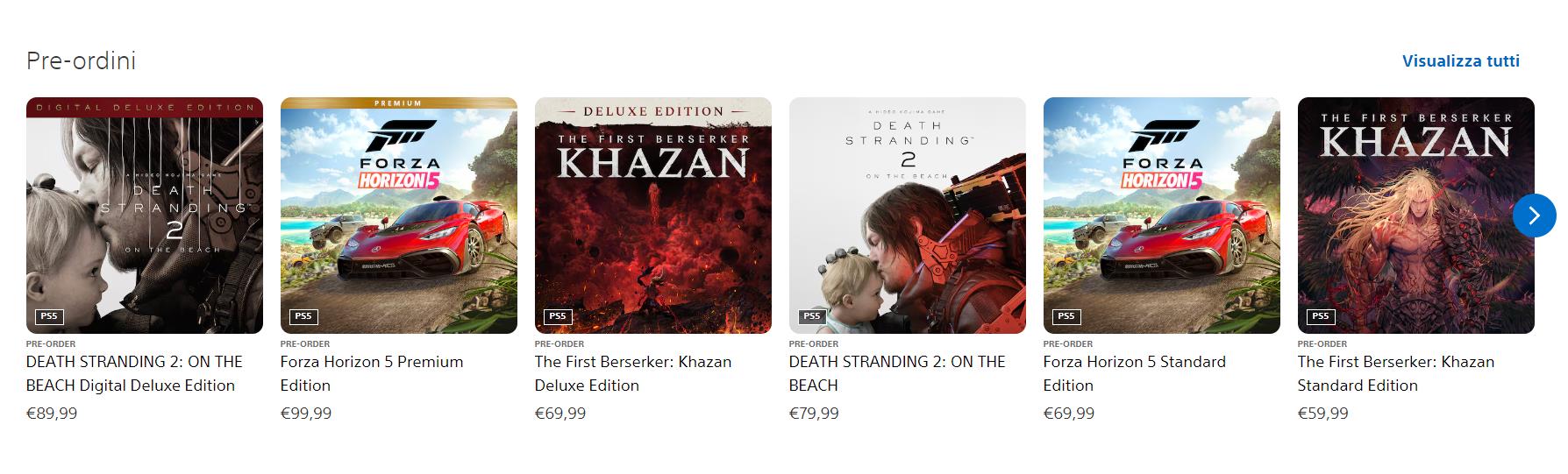The width and height of the screenshot is (1568, 474).
Task: Click the Forza Horizon 5 Premium Edition title
Action: 372,373
